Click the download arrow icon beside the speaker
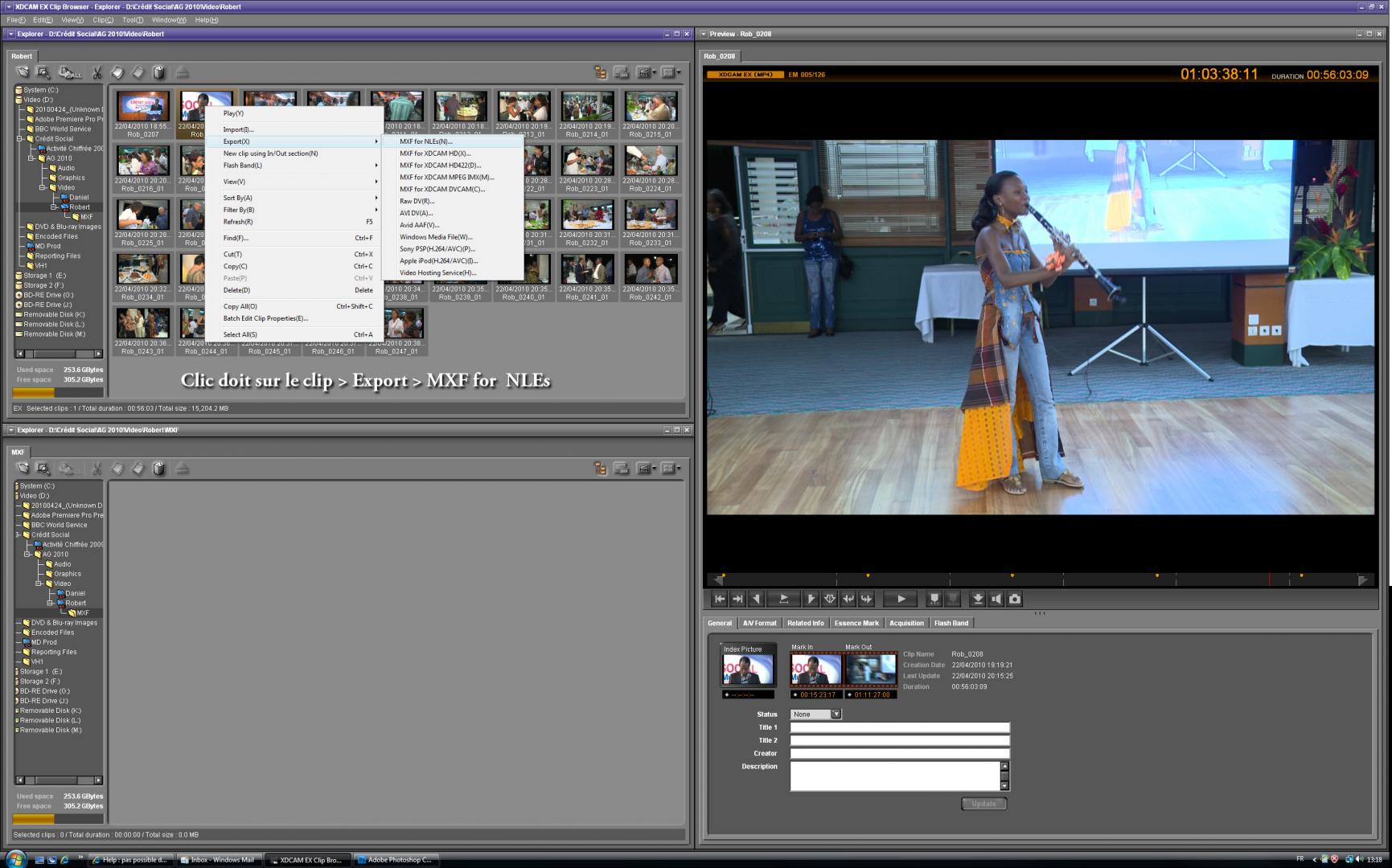 [x=978, y=599]
